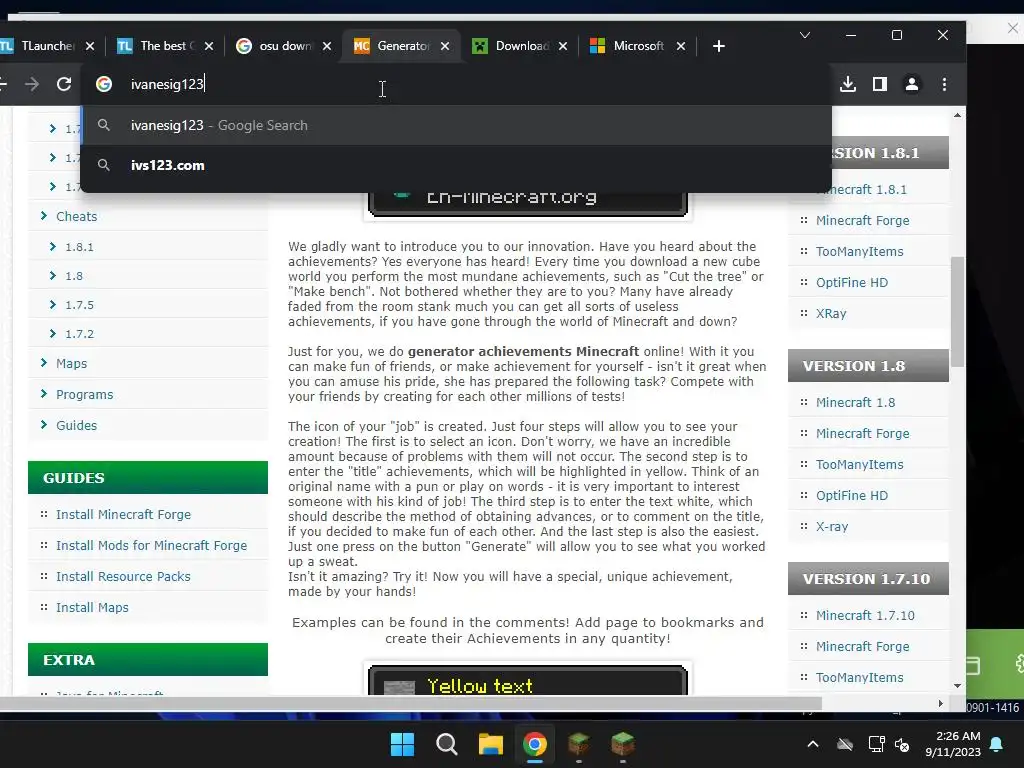
Task: Reload the page with the refresh icon
Action: pos(63,84)
